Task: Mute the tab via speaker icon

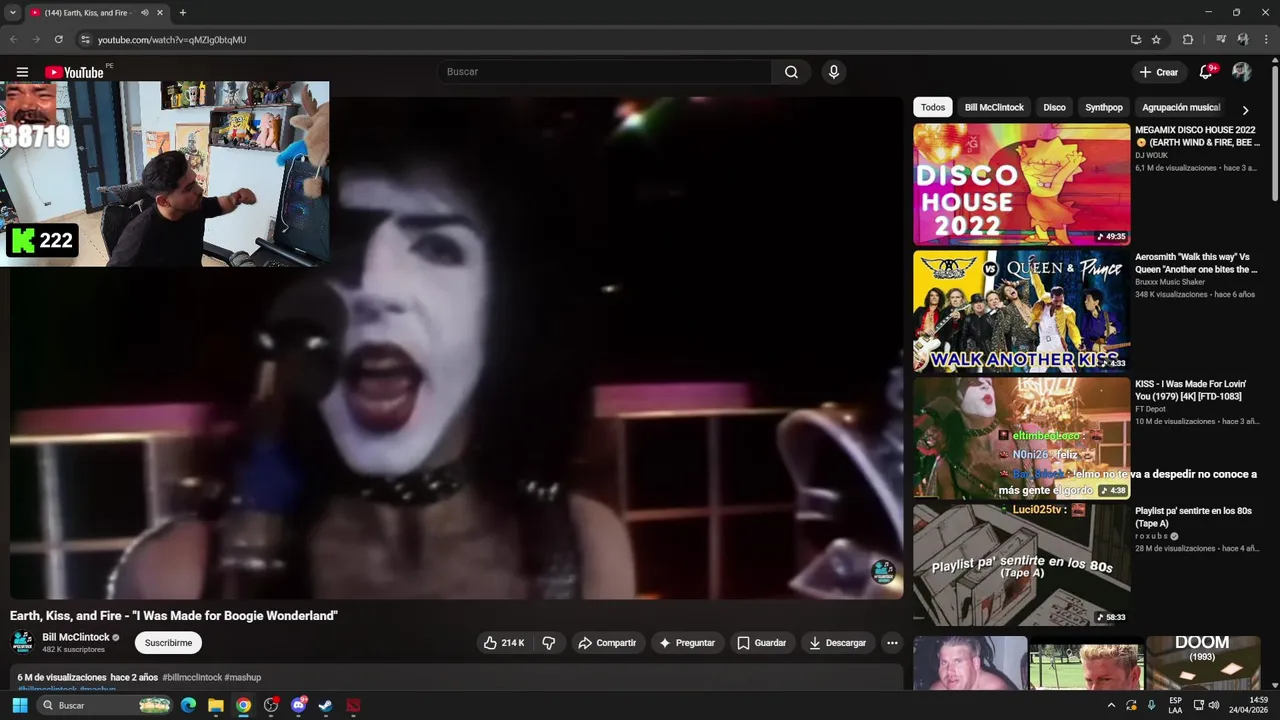Action: [x=145, y=13]
